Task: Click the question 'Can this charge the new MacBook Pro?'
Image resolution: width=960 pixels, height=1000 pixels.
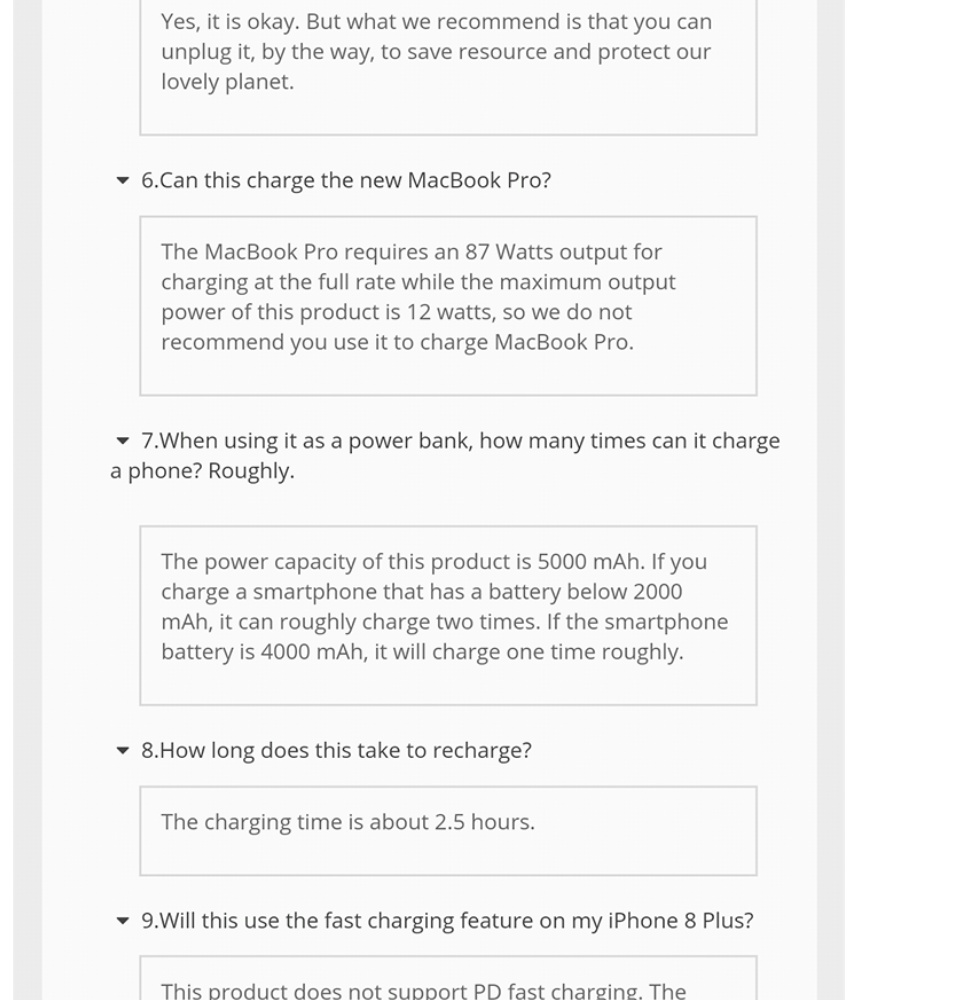Action: 346,181
